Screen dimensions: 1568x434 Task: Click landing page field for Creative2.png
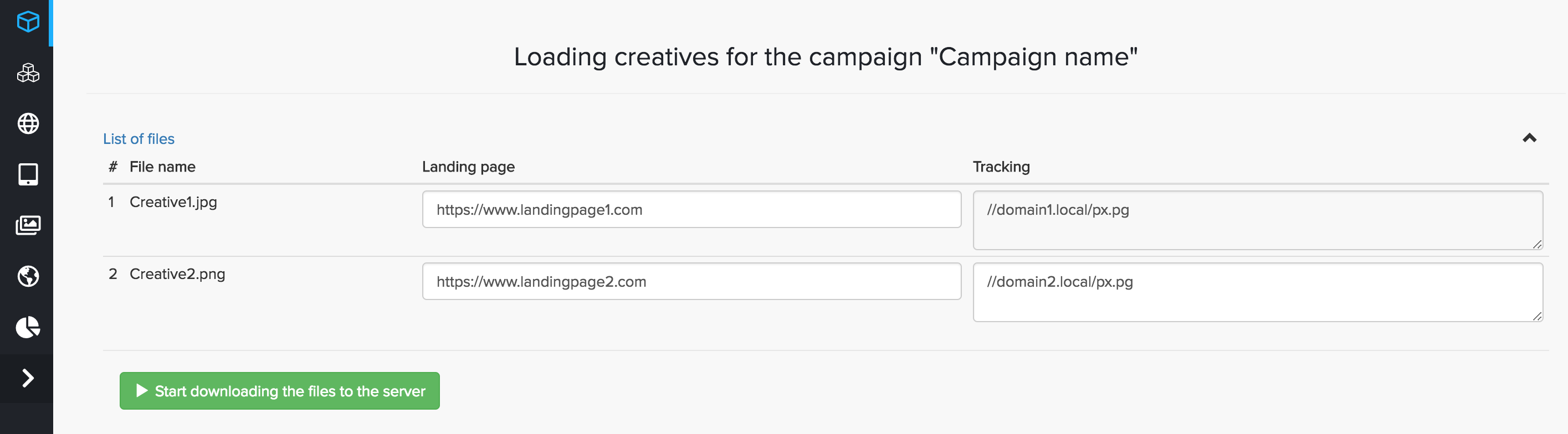pyautogui.click(x=691, y=281)
